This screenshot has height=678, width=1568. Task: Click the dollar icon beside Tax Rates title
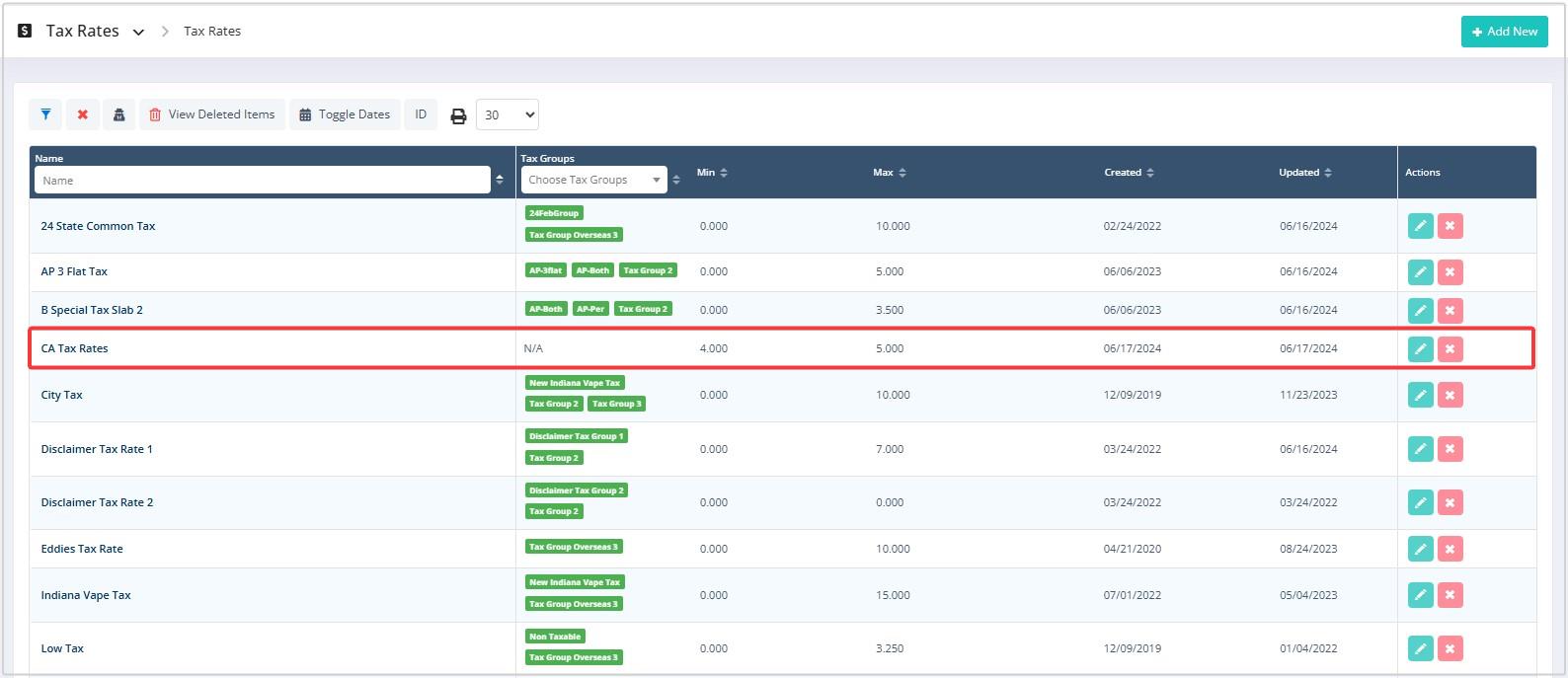[25, 31]
